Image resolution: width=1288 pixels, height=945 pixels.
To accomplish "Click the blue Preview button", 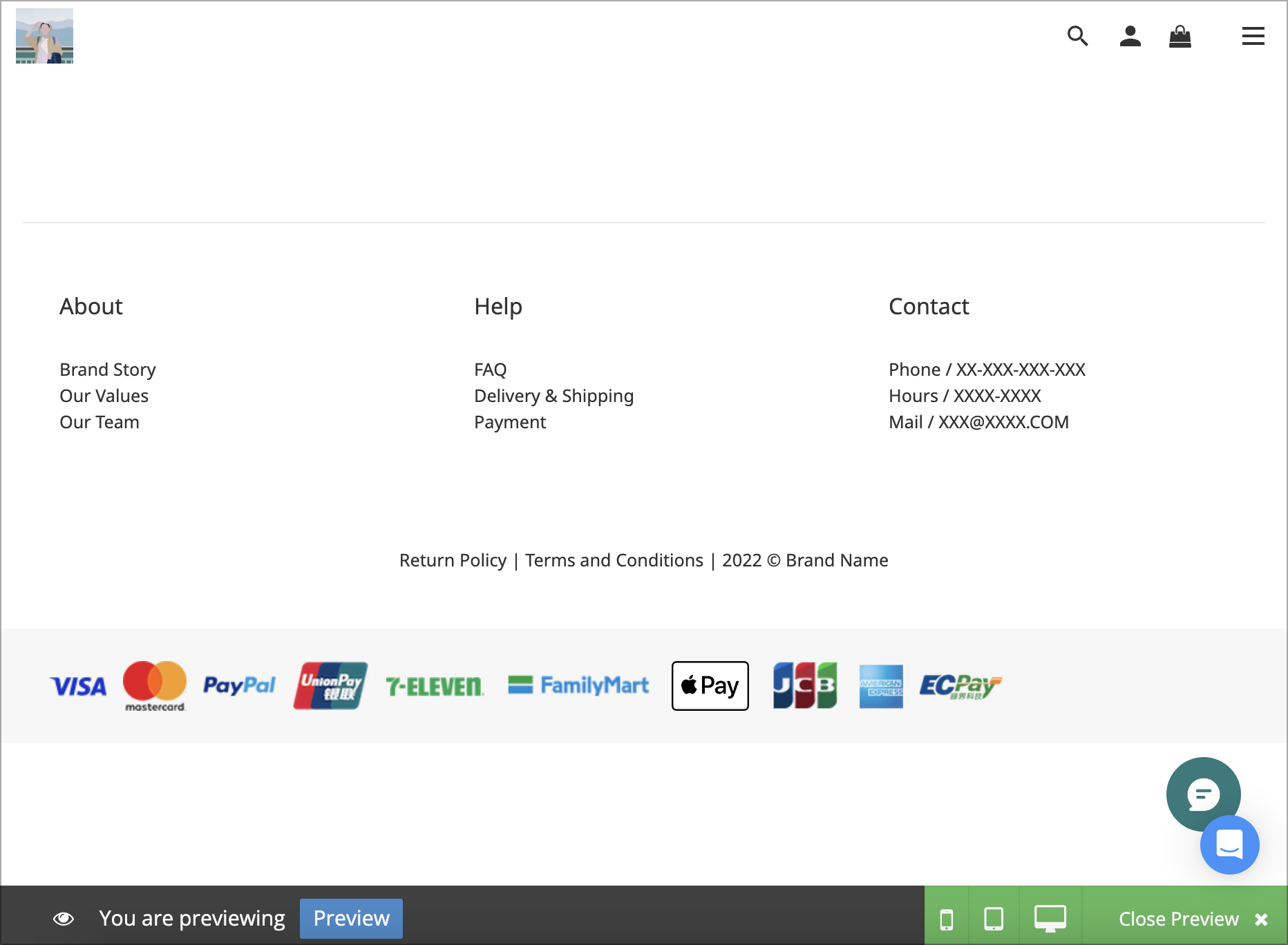I will [x=351, y=918].
